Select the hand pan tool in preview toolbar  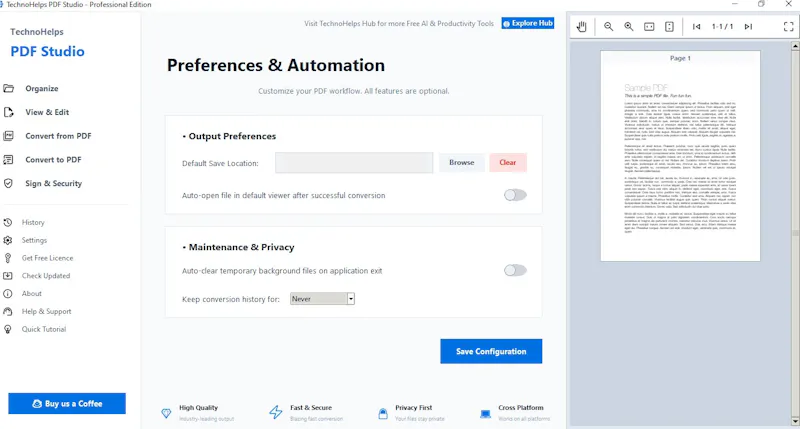tap(582, 27)
